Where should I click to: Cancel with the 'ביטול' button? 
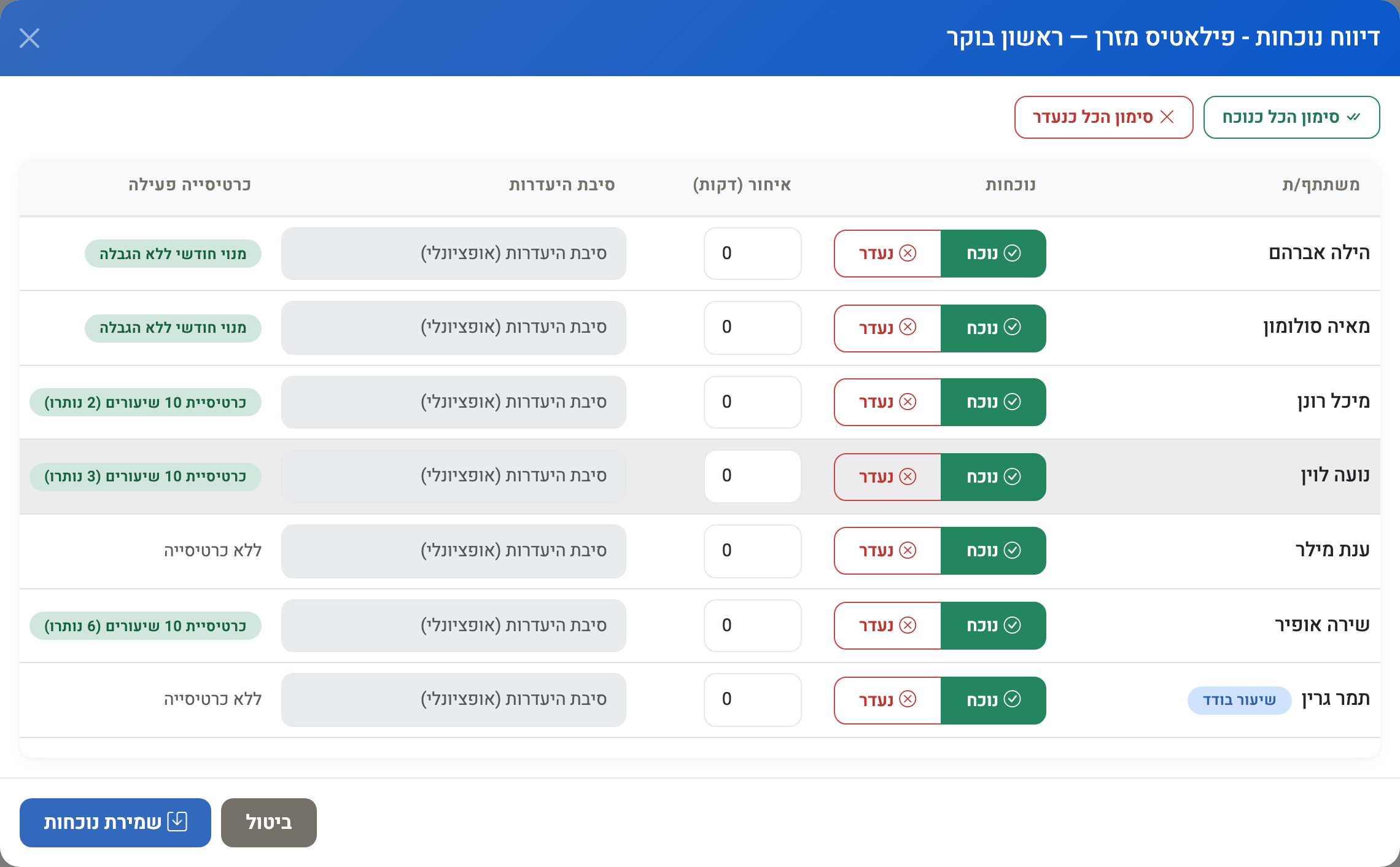click(269, 822)
